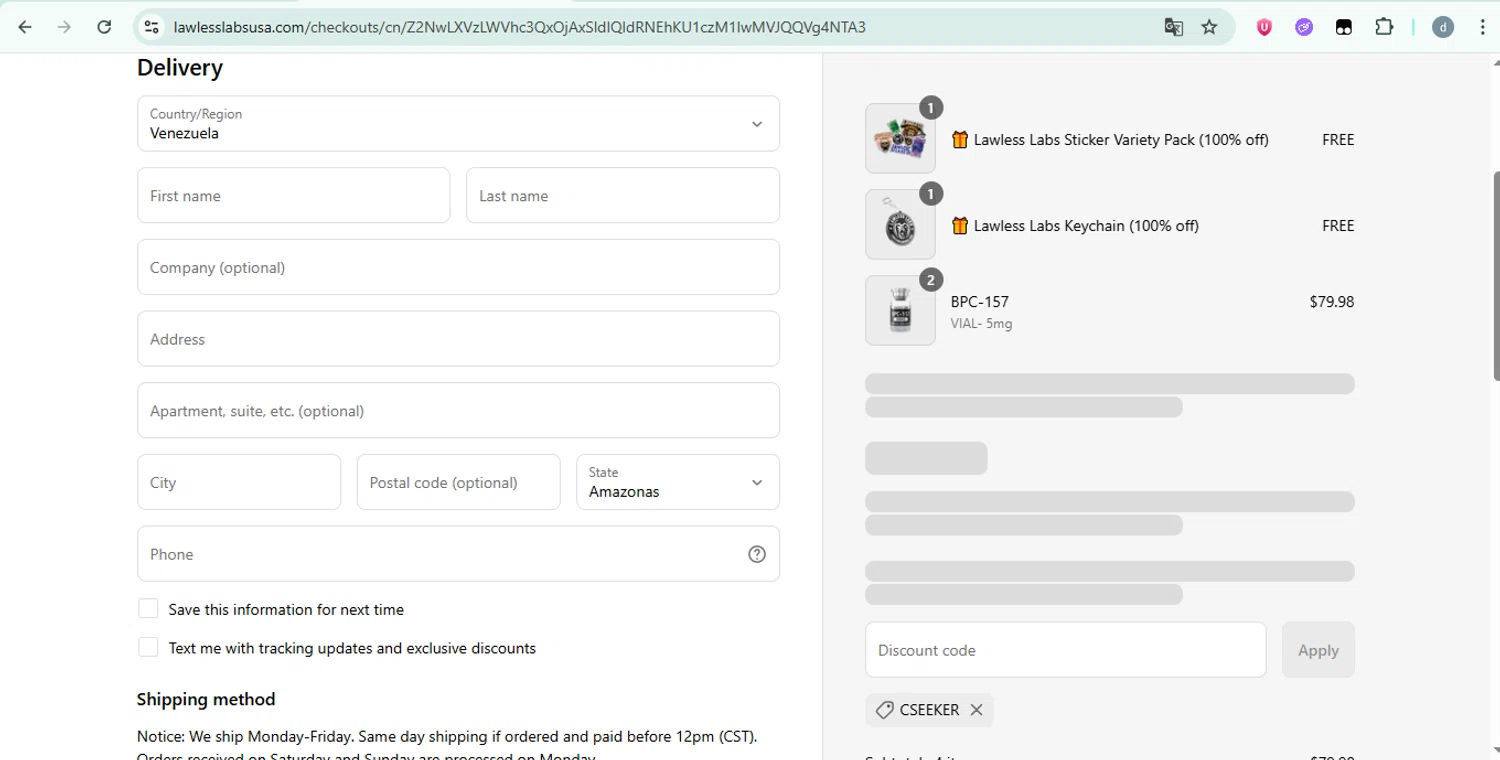Open the BPC-157 vial thumbnail
This screenshot has width=1500, height=760.
coord(900,310)
